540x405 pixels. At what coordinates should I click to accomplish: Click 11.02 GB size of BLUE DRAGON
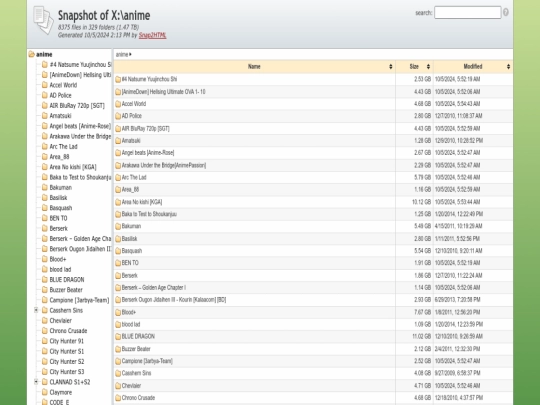pyautogui.click(x=421, y=336)
